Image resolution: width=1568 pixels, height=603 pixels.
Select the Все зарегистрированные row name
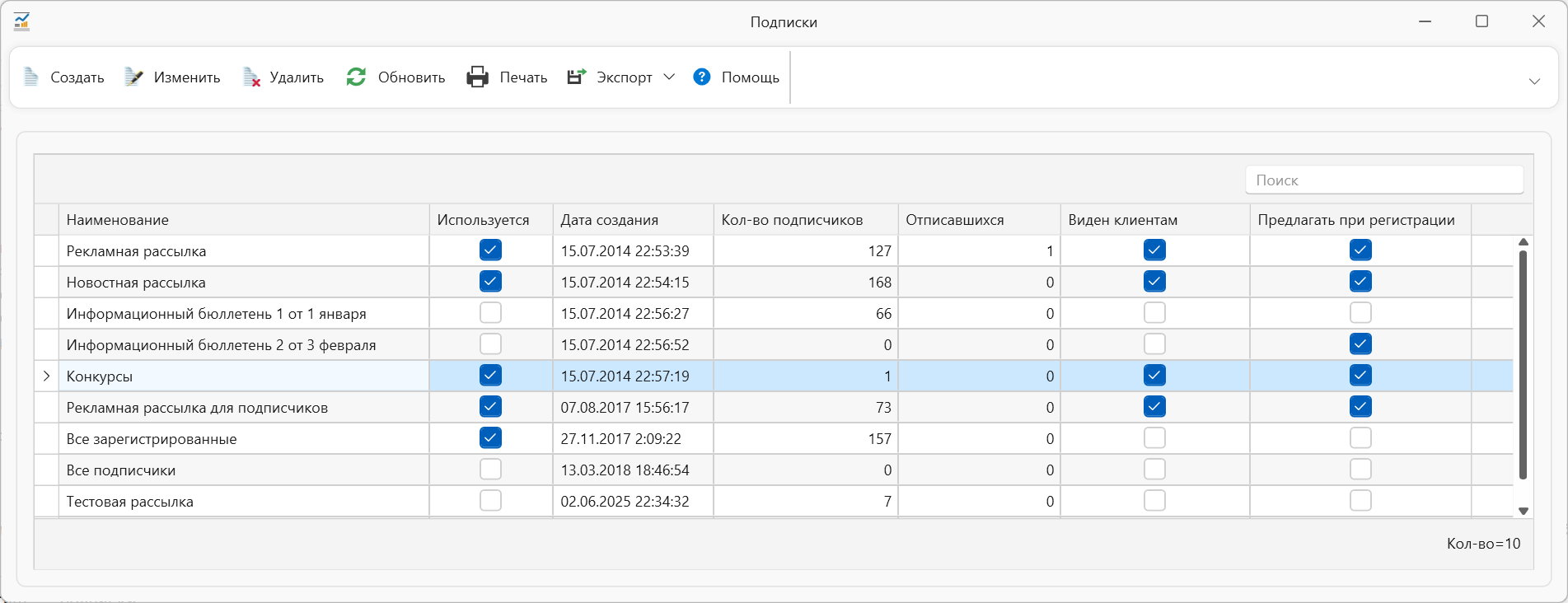tap(152, 439)
